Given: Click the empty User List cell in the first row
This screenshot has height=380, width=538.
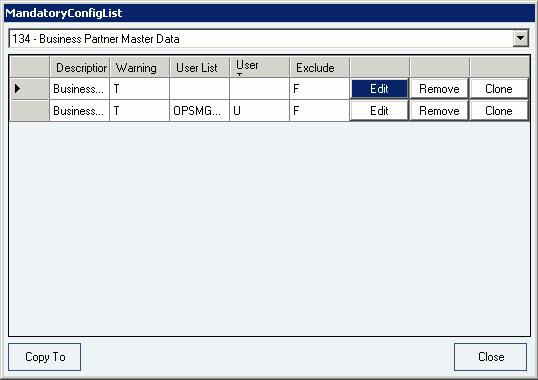Looking at the screenshot, I should tap(199, 89).
